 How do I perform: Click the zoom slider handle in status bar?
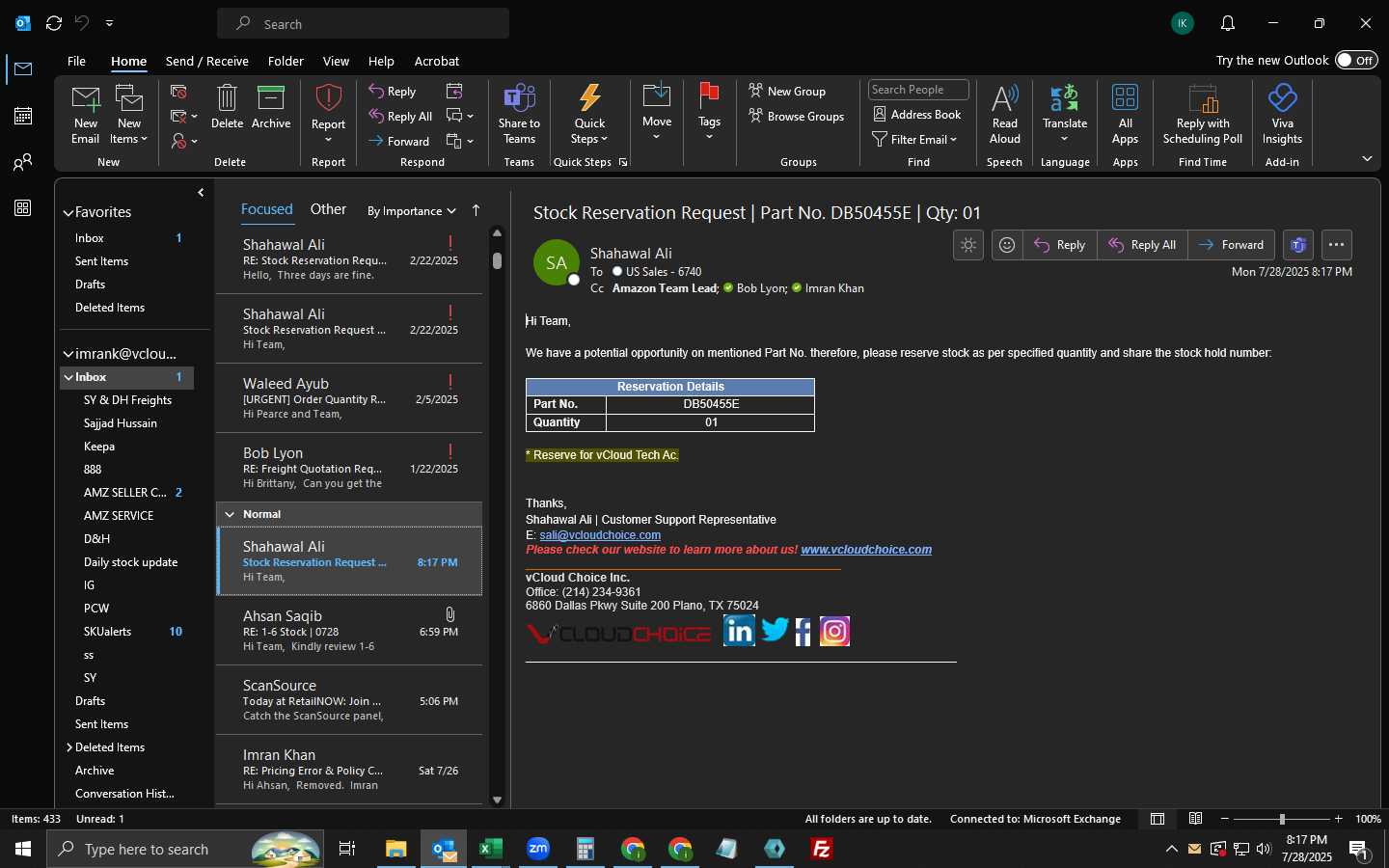pos(1282,819)
